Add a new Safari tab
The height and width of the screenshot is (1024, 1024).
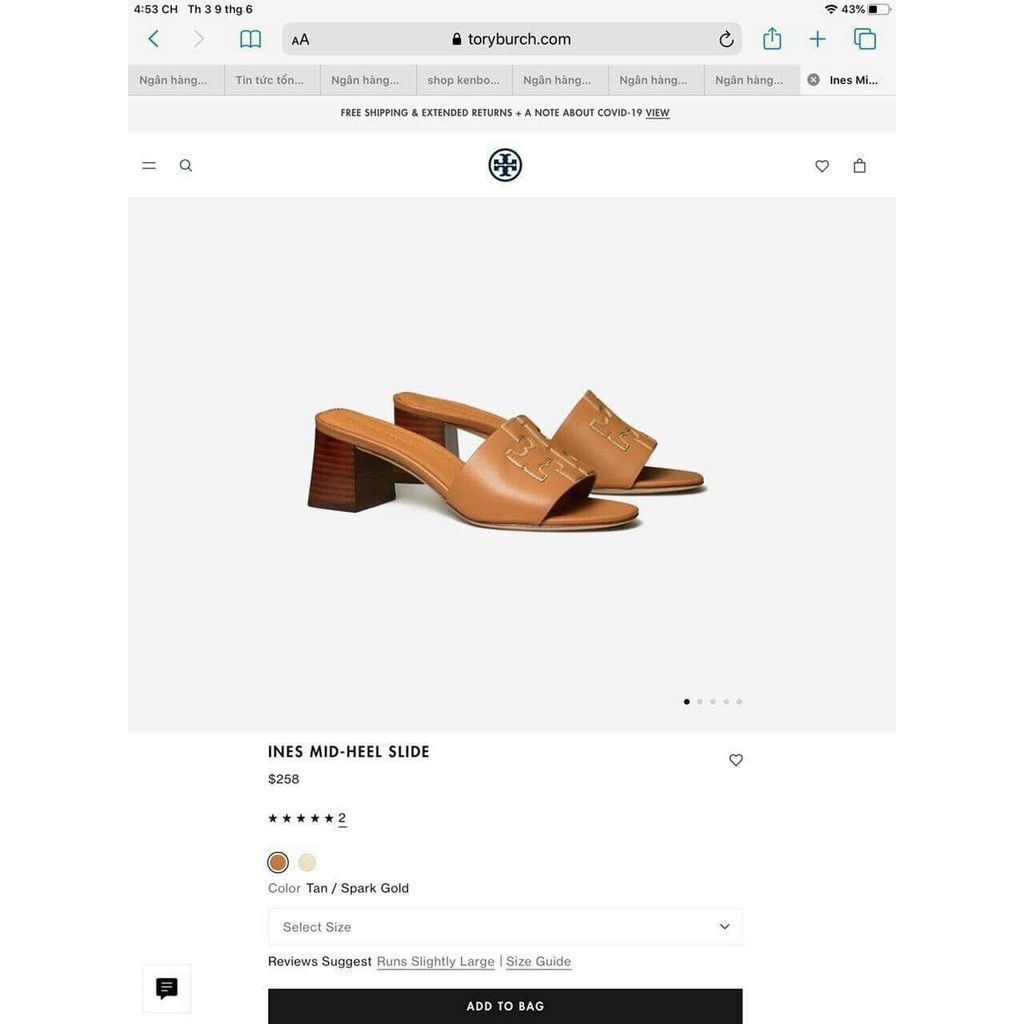818,39
